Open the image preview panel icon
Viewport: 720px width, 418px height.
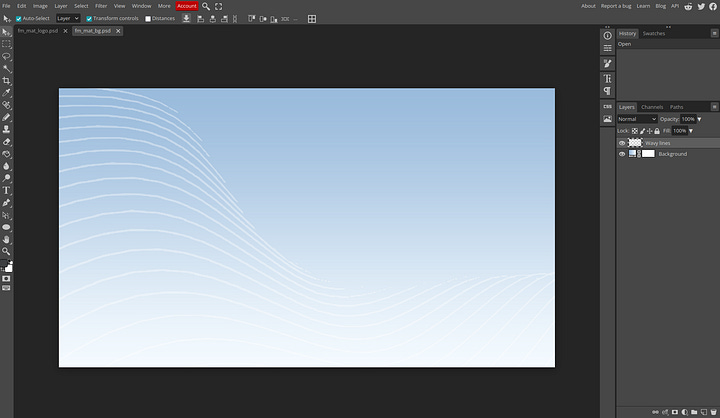point(608,119)
